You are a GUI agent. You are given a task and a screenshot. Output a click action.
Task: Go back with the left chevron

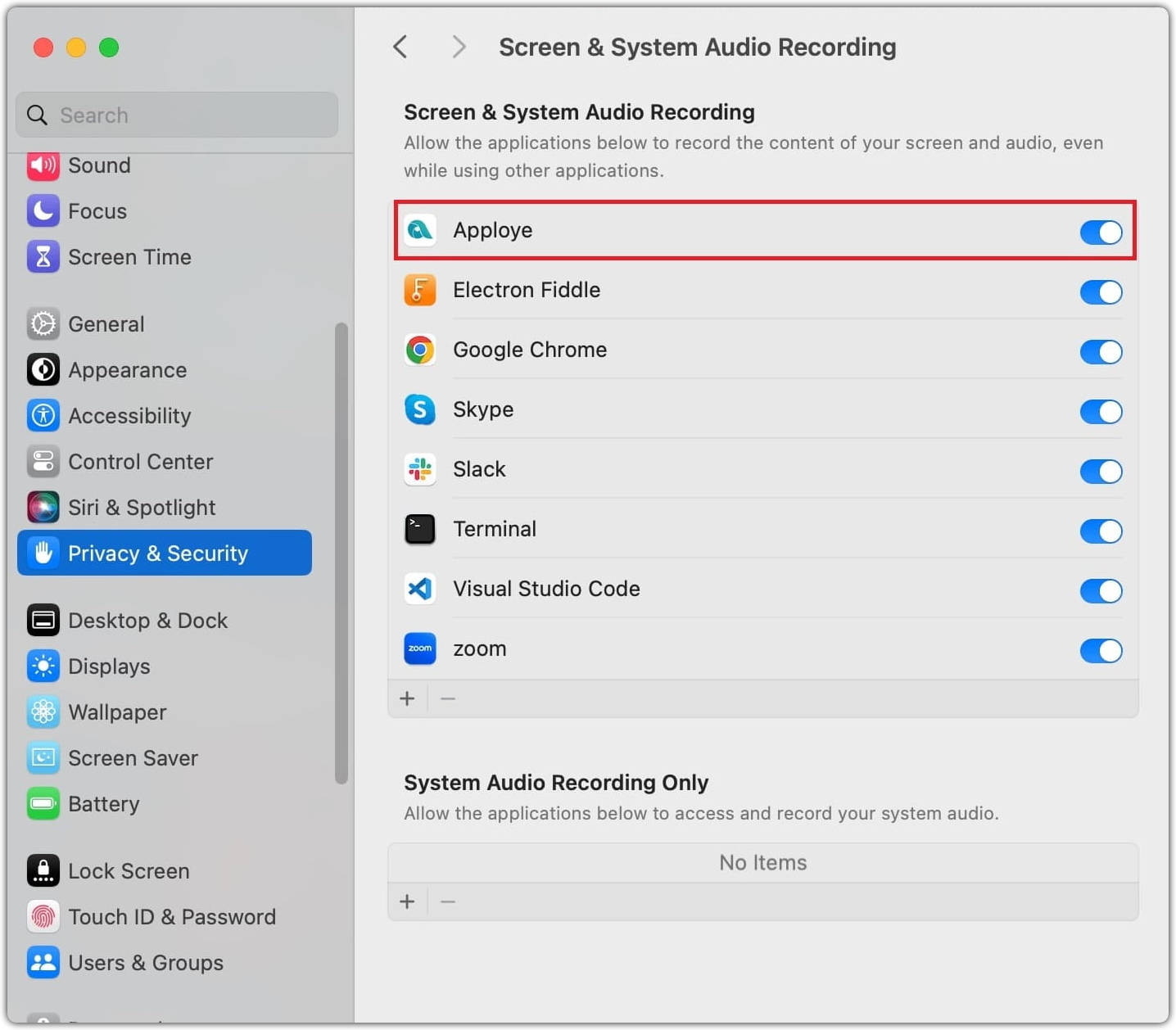click(x=400, y=47)
